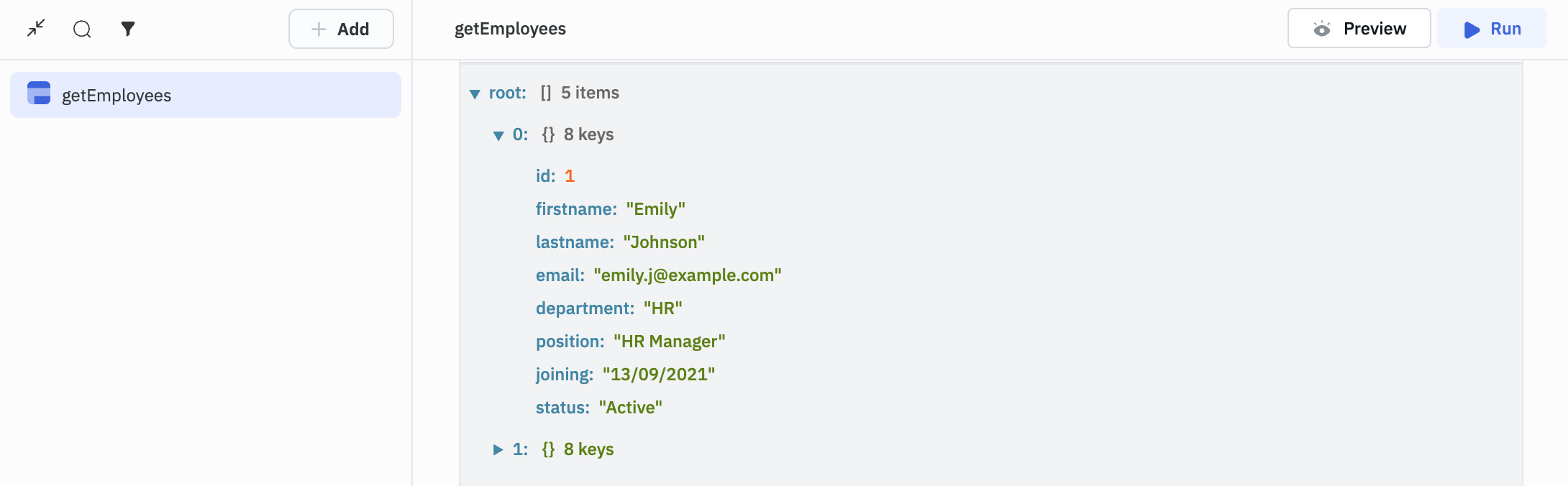Select the lastname value "Johnson"
The image size is (1568, 486).
664,242
